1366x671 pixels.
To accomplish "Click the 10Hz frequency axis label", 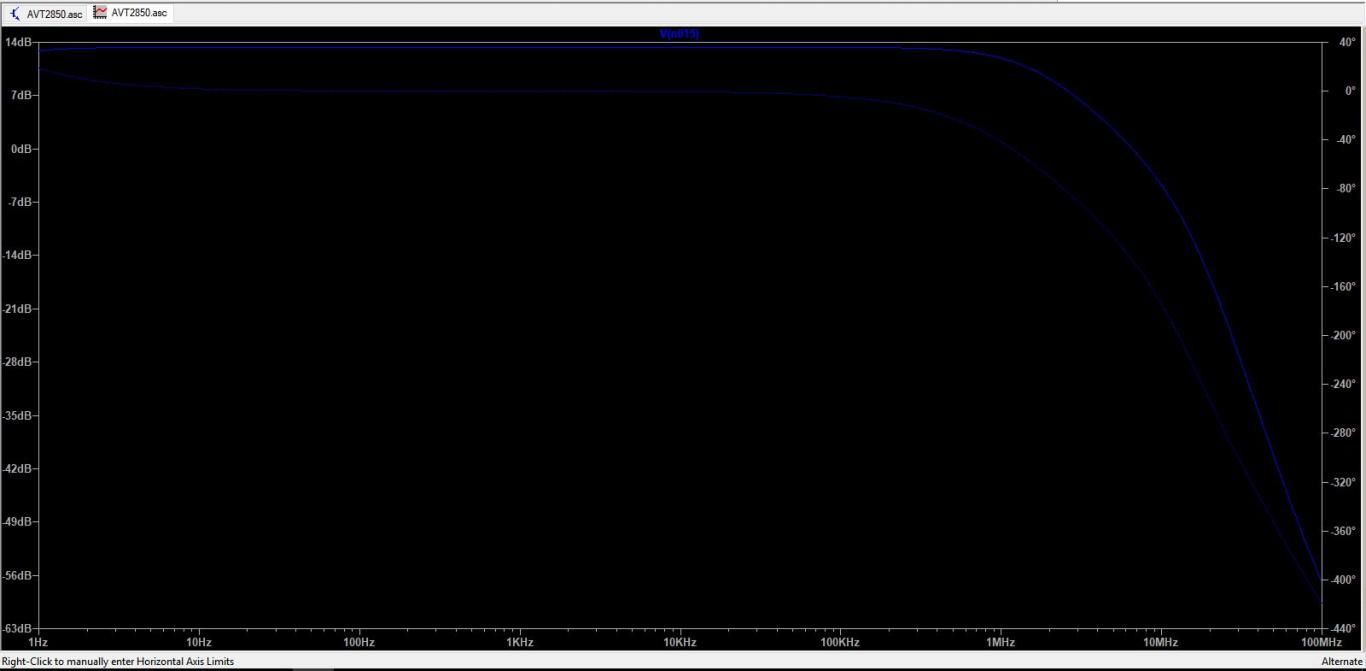I will coord(199,642).
